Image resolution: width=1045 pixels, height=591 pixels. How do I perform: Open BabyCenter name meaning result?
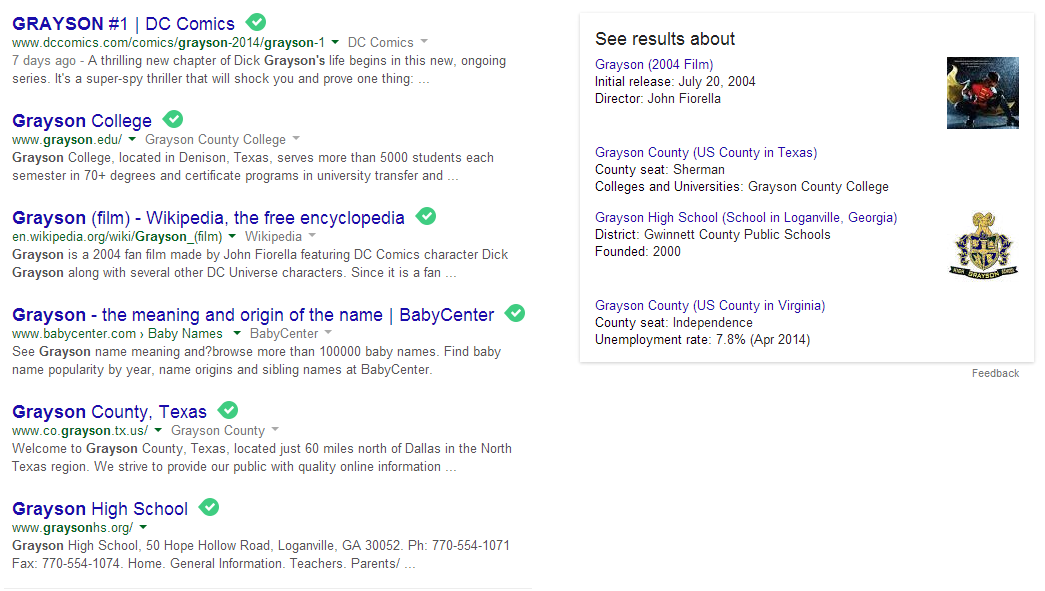253,314
